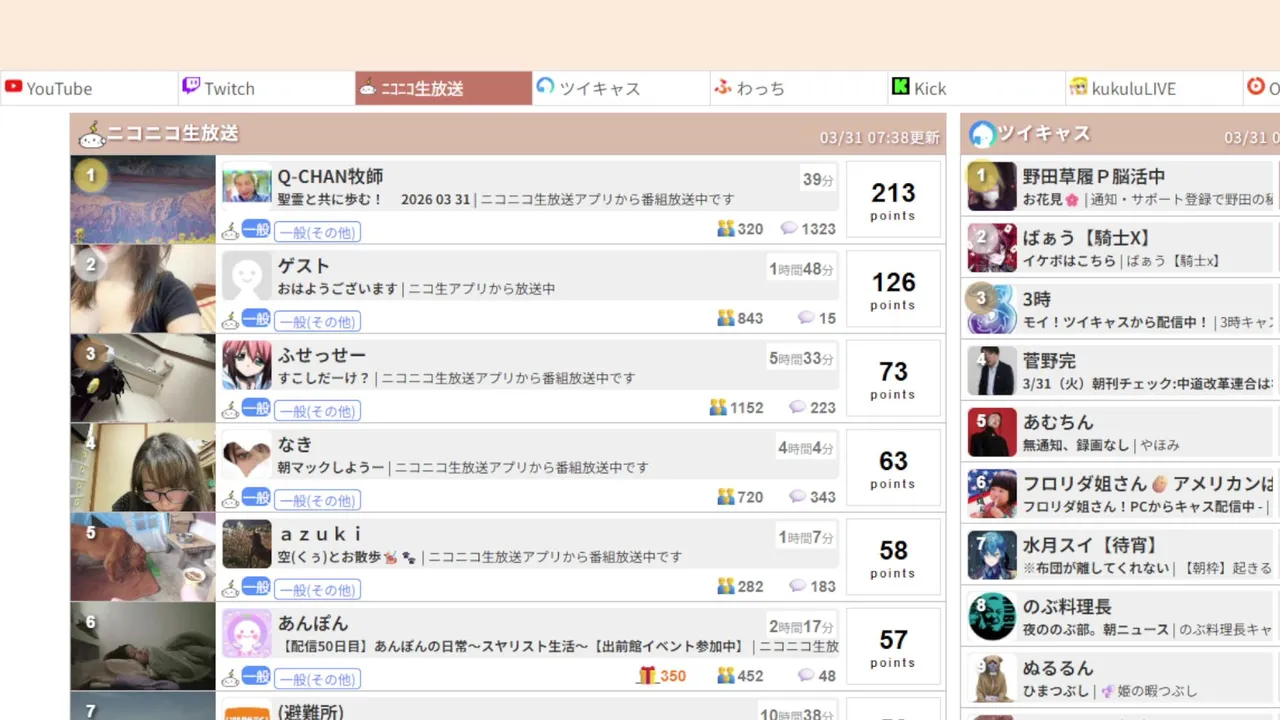Click the YouTube logo icon in tabs
Screen dimensions: 1280x720
pos(13,87)
